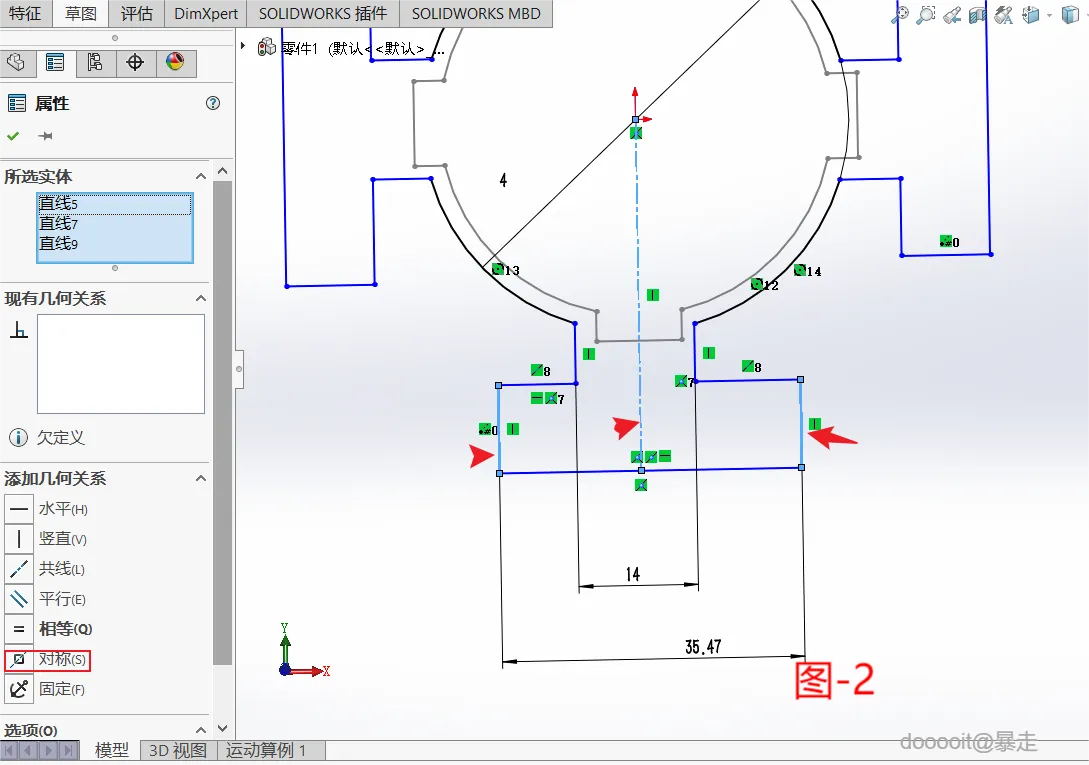The height and width of the screenshot is (765, 1089).
Task: Collapse the 所选实体 section
Action: click(201, 176)
